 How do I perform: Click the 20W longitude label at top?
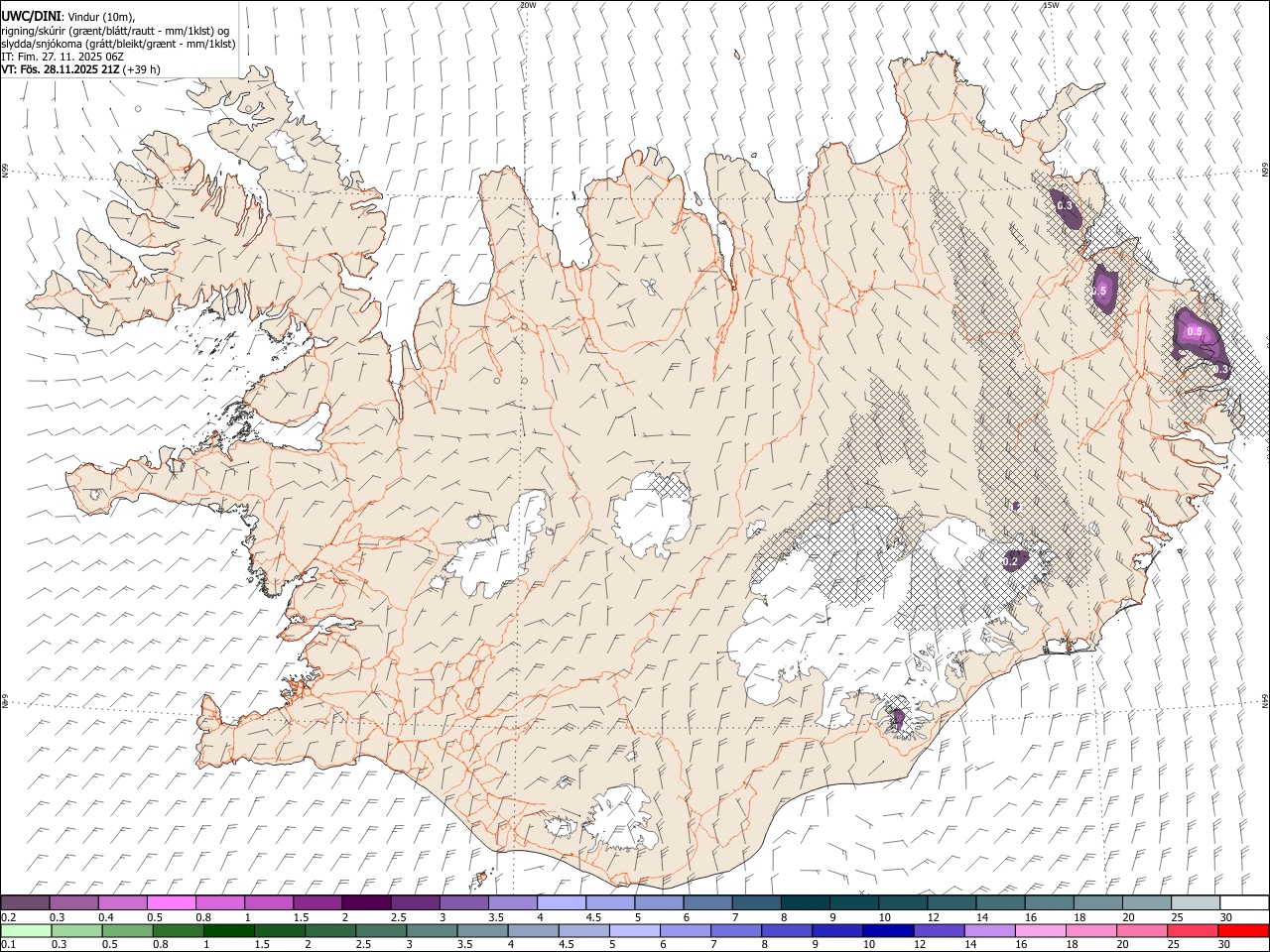pyautogui.click(x=527, y=5)
